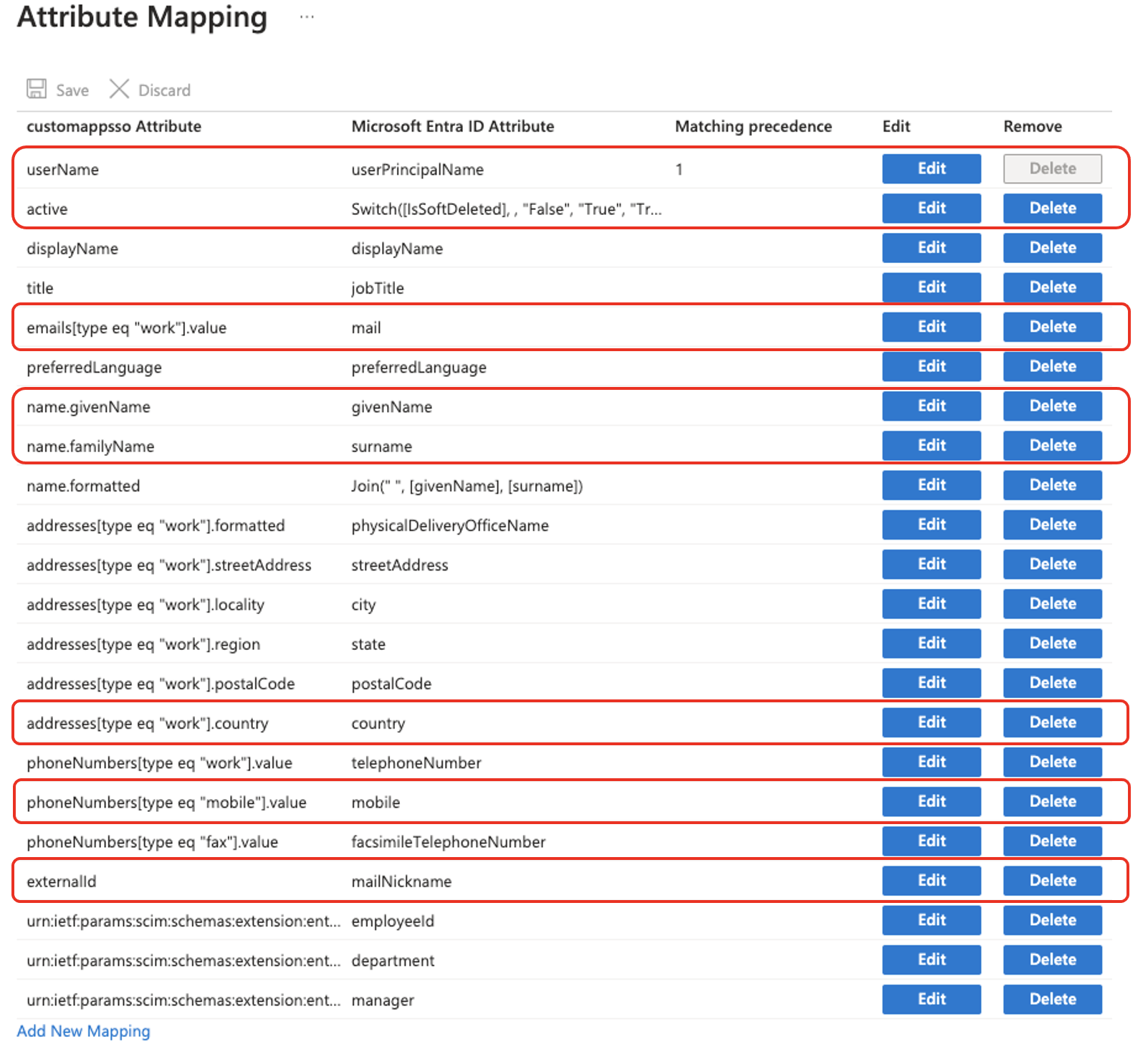Delete the preferredLanguage mapping
Screen dimensions: 1148x1052
point(1052,366)
